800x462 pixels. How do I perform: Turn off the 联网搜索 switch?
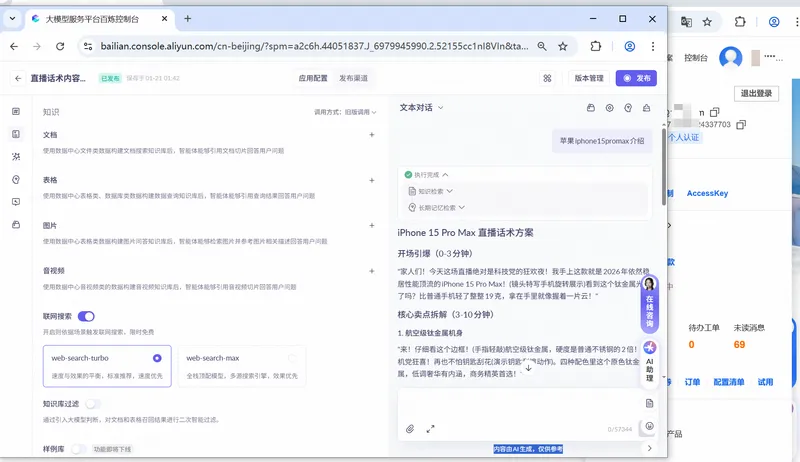tap(86, 316)
